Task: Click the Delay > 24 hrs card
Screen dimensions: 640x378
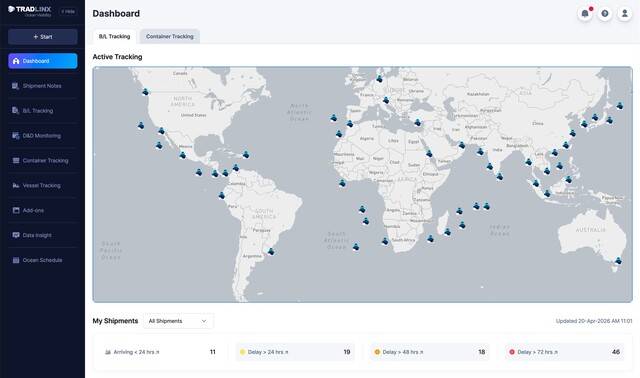Action: (x=295, y=352)
